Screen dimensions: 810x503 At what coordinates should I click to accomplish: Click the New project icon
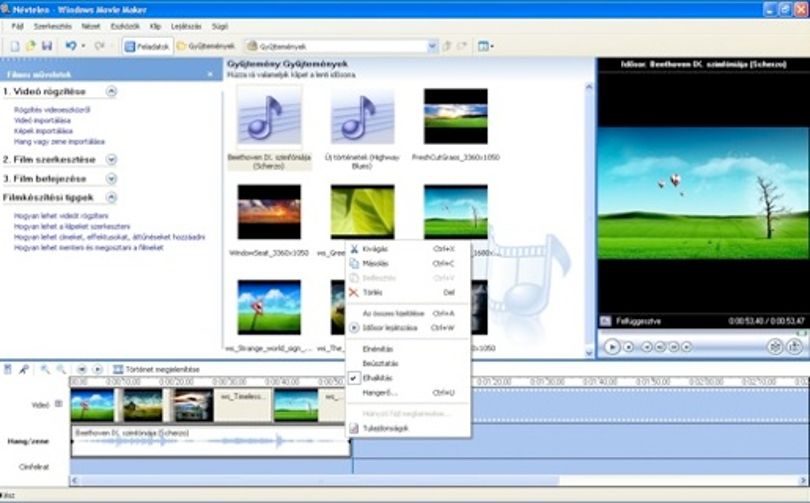(15, 46)
